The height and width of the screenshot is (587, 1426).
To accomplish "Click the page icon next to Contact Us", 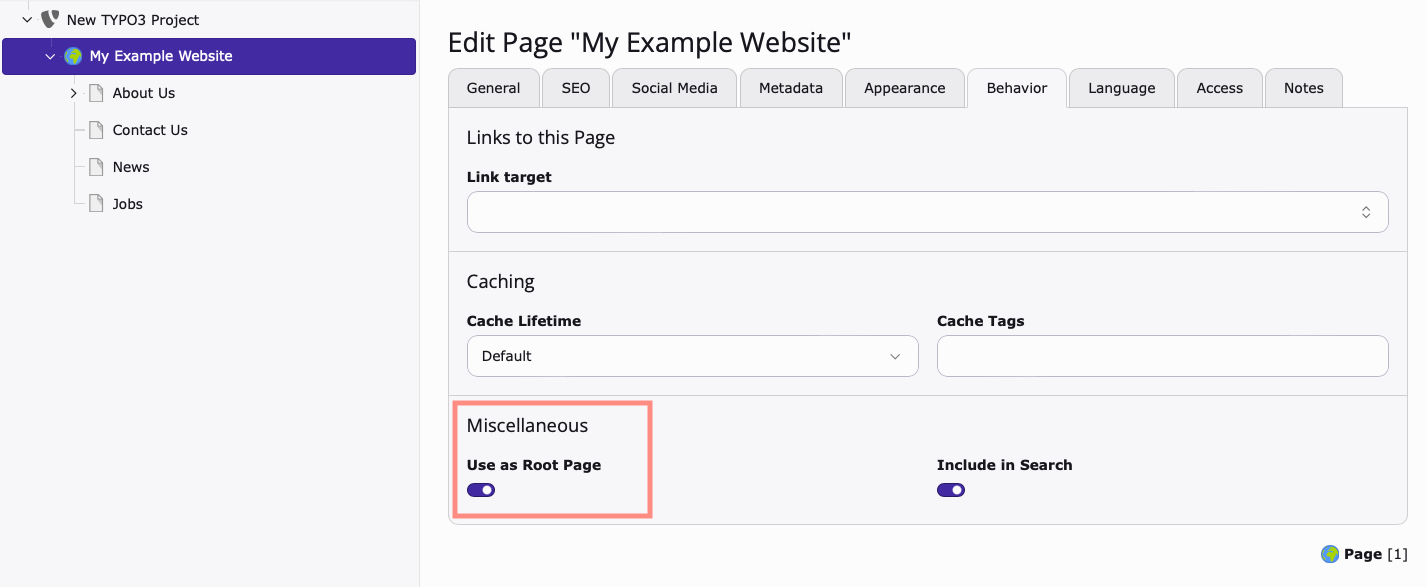I will click(x=95, y=129).
